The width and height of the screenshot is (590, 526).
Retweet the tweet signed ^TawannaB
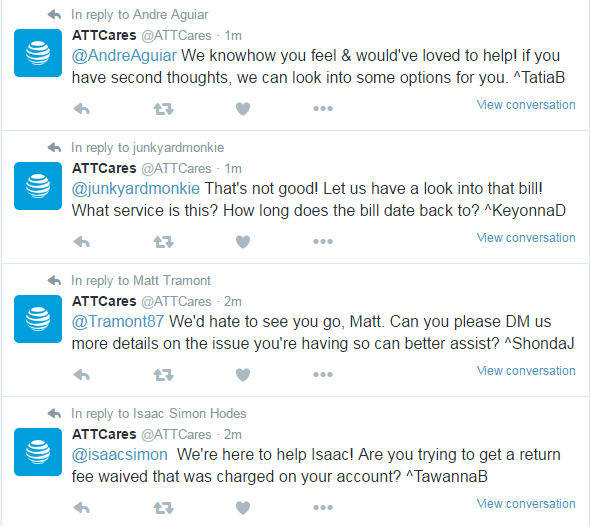click(163, 508)
